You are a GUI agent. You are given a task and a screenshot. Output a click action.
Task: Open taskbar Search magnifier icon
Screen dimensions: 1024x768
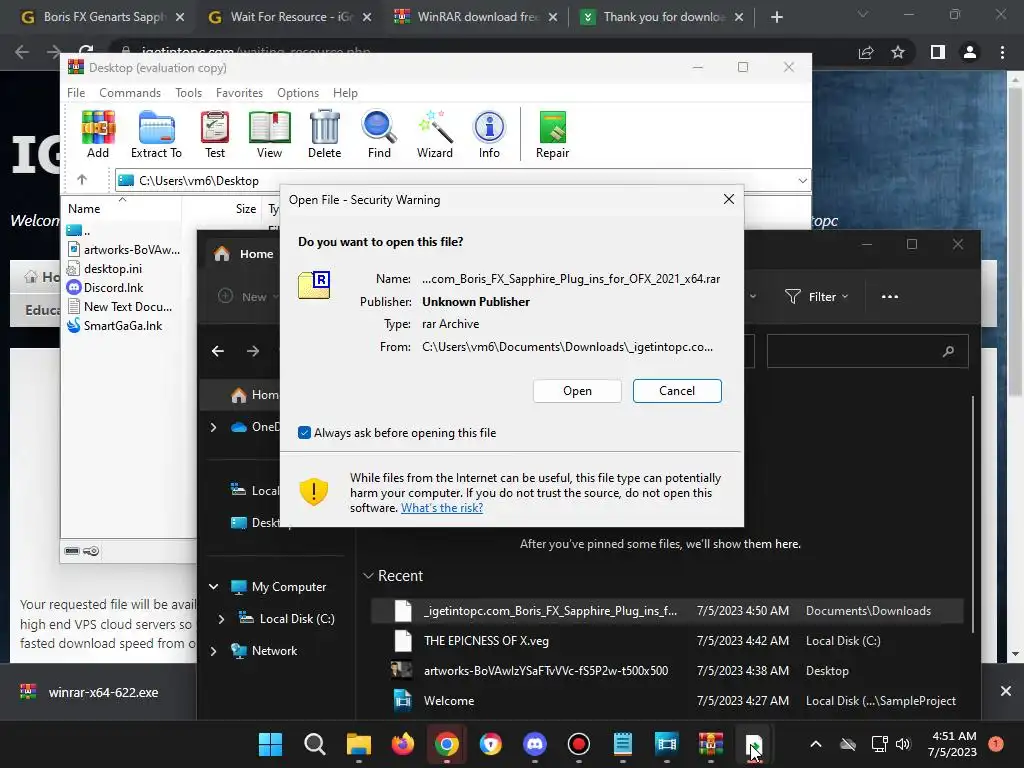(x=315, y=744)
